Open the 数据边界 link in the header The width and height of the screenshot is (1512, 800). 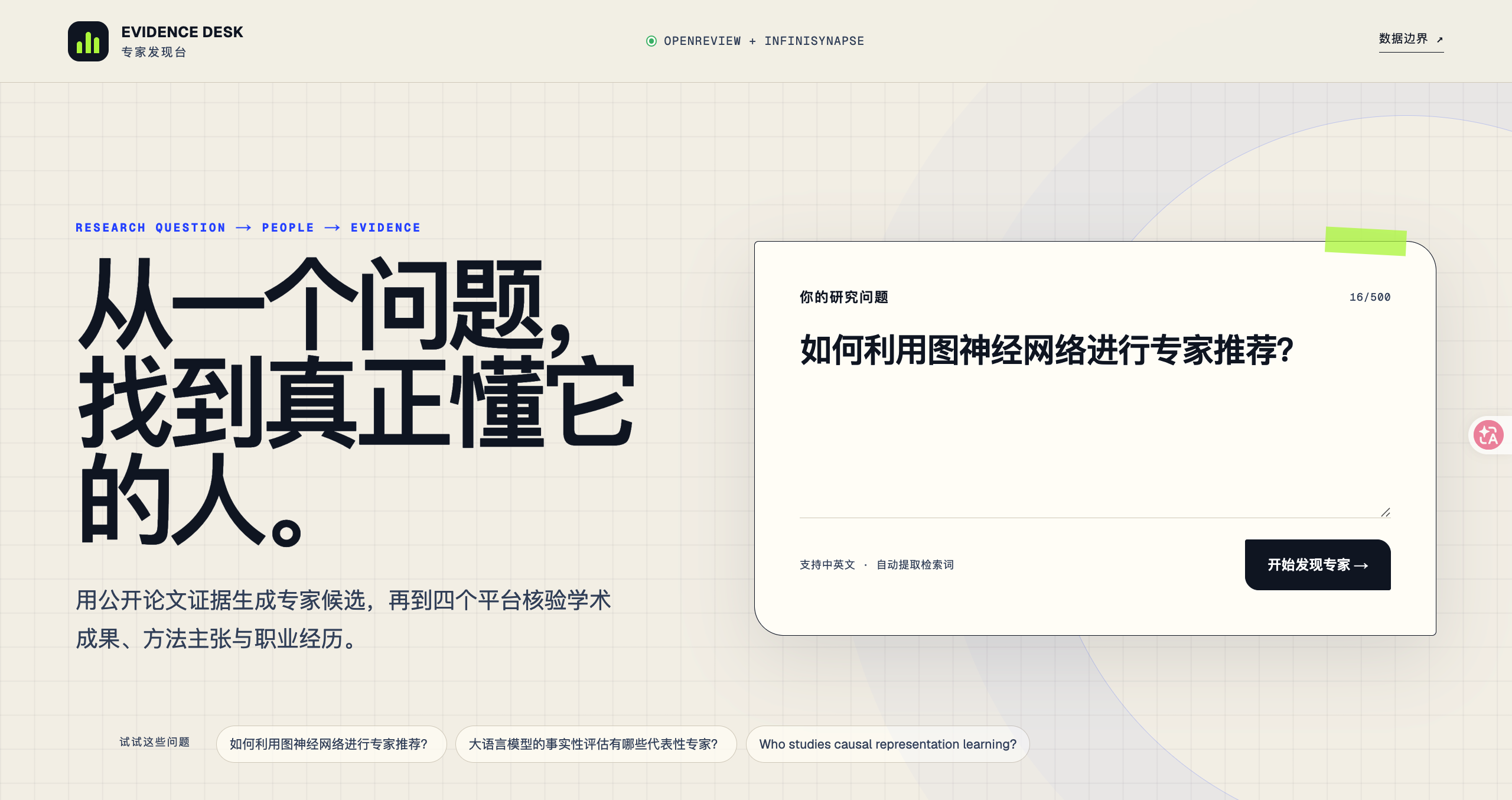pyautogui.click(x=1411, y=39)
